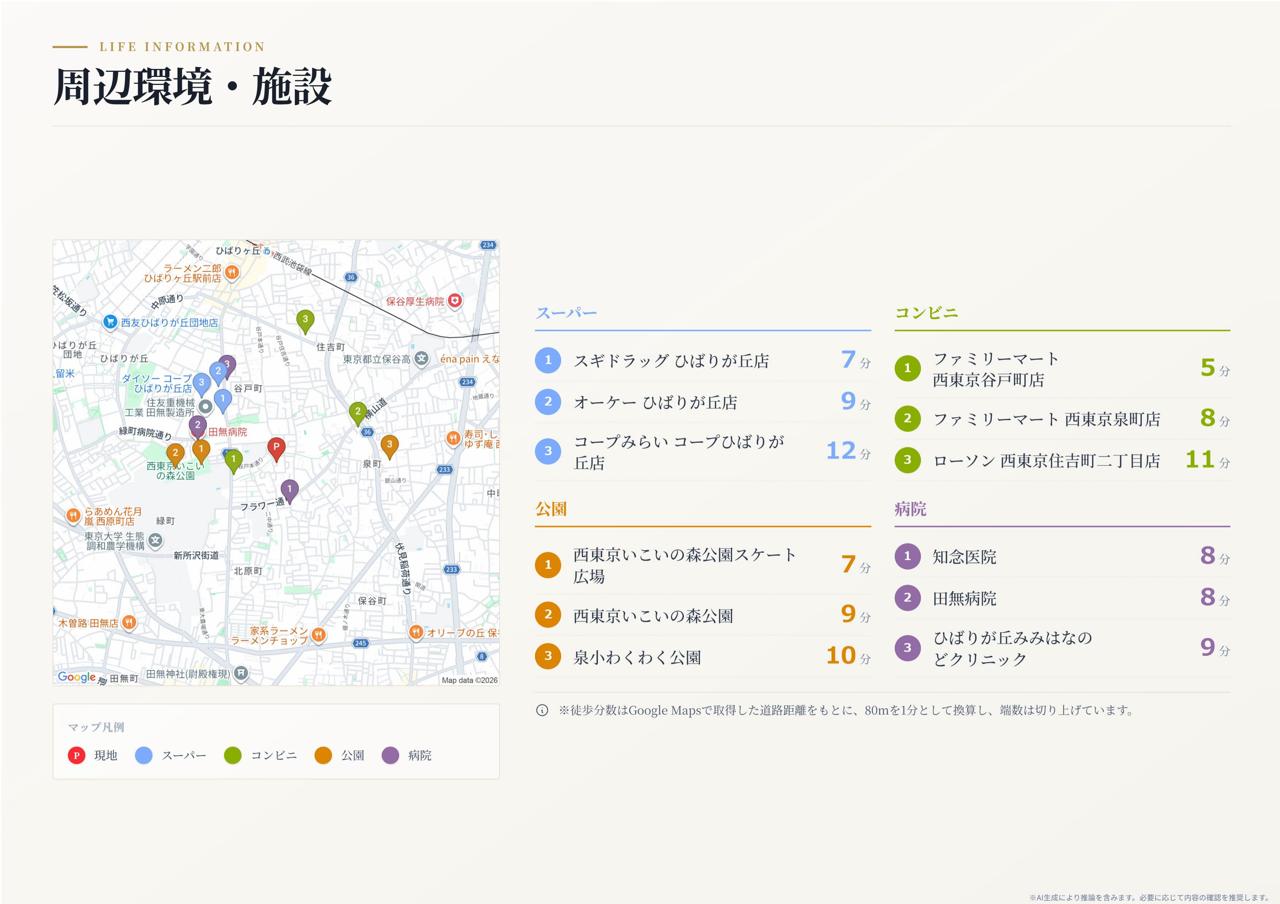
Task: Click the スギドラッグ ひばりが丘店 entry name
Action: [671, 361]
